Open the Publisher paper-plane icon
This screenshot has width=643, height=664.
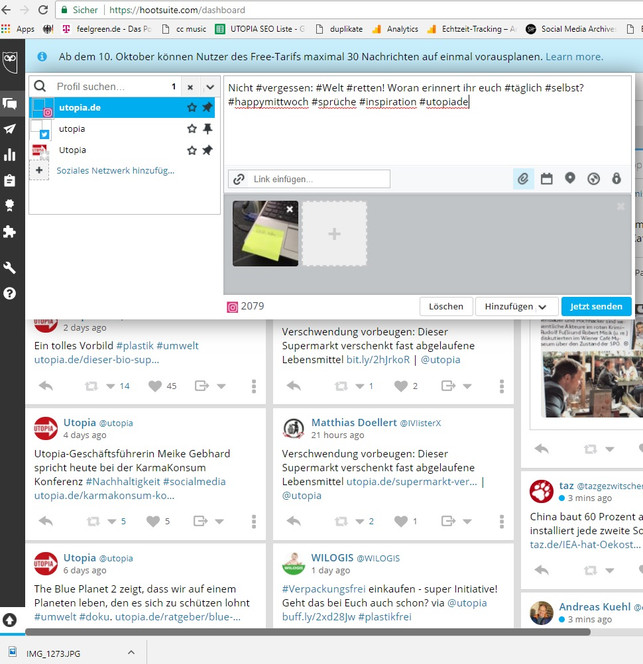pos(10,129)
